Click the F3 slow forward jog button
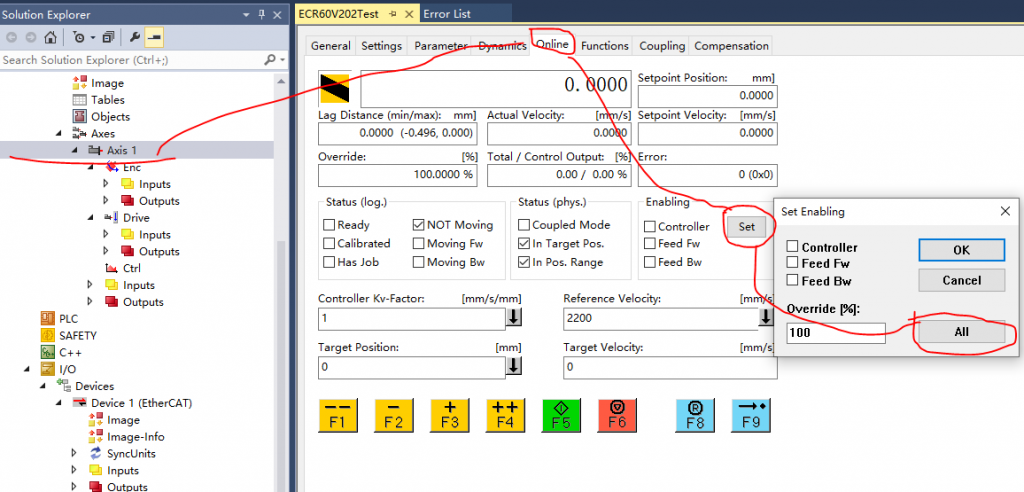 pyautogui.click(x=450, y=416)
